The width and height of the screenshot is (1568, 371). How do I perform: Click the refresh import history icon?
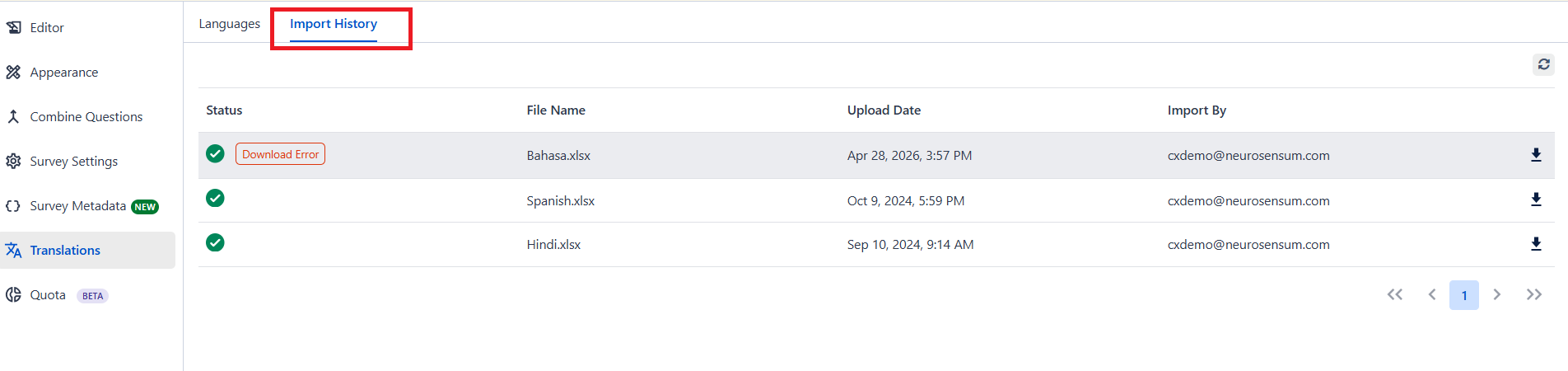tap(1543, 64)
